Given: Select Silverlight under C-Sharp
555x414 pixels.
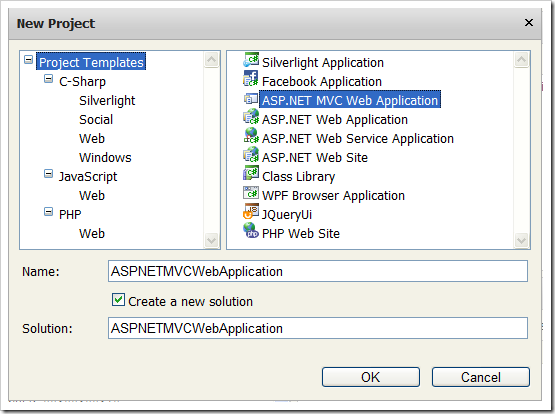Looking at the screenshot, I should click(x=107, y=100).
